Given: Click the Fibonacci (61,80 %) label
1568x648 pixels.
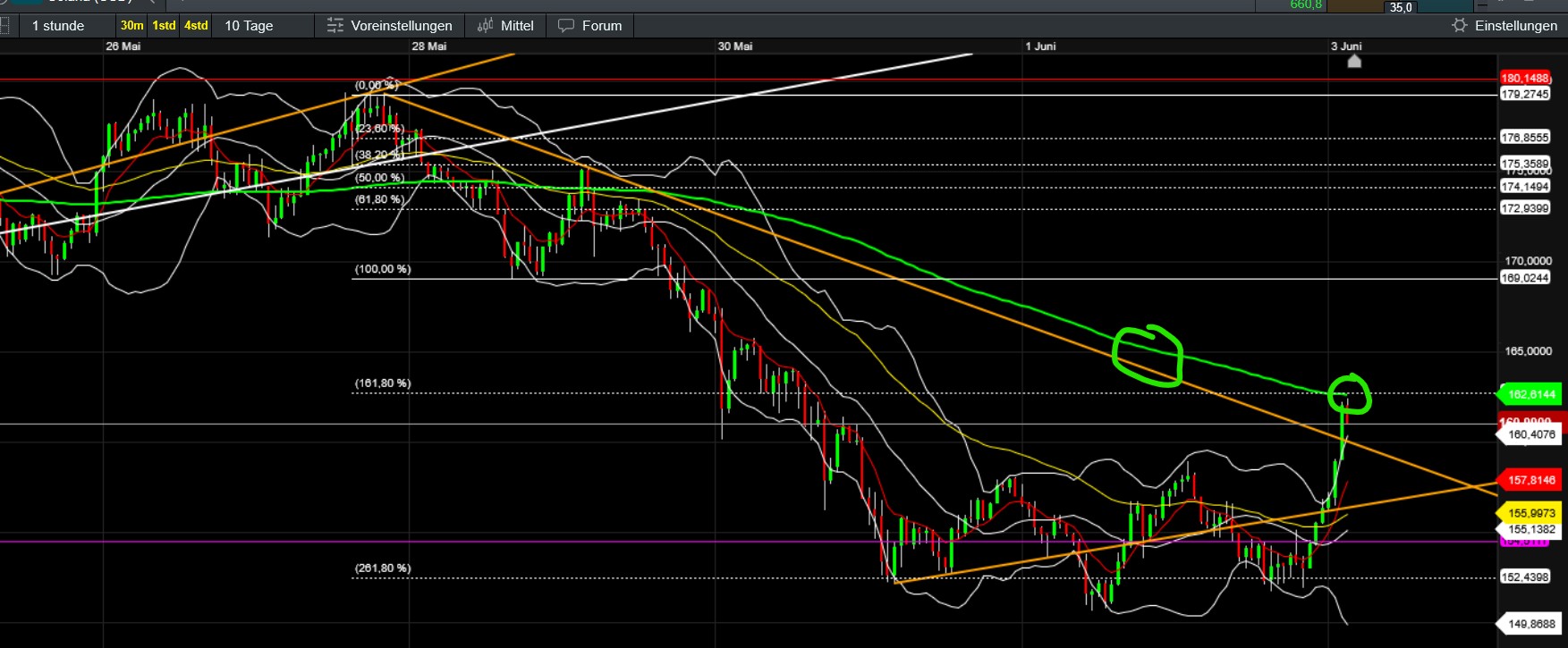Looking at the screenshot, I should click(379, 199).
